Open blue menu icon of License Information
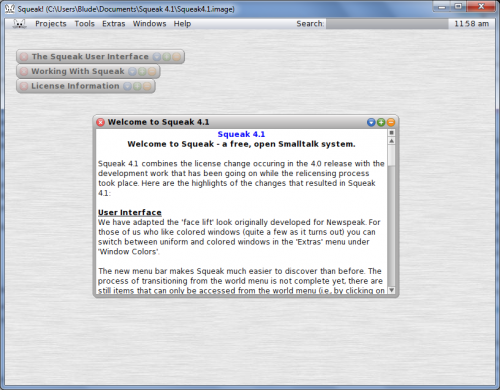This screenshot has height=390, width=500. tap(127, 86)
